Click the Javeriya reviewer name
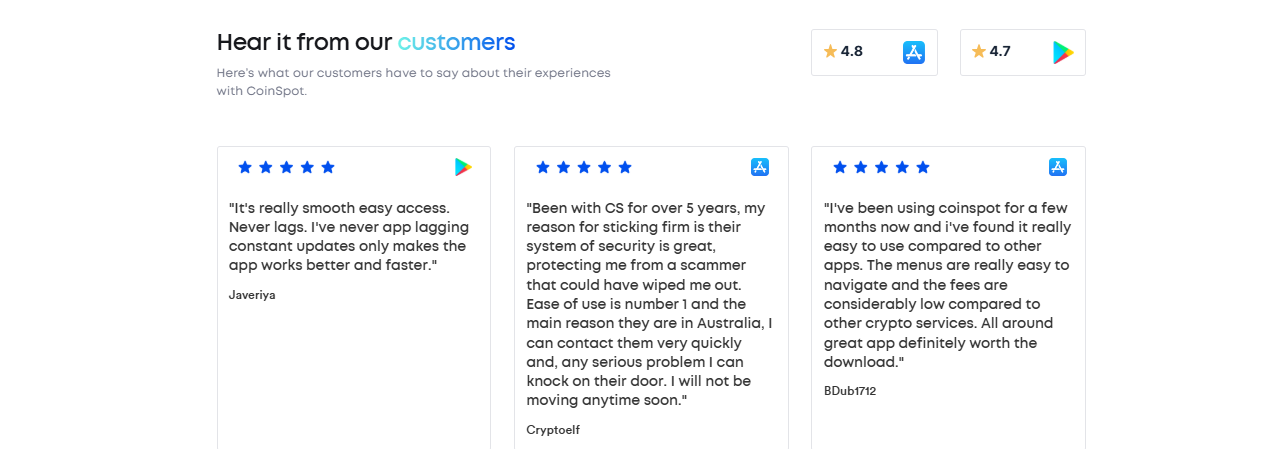The width and height of the screenshot is (1264, 449). click(x=252, y=294)
